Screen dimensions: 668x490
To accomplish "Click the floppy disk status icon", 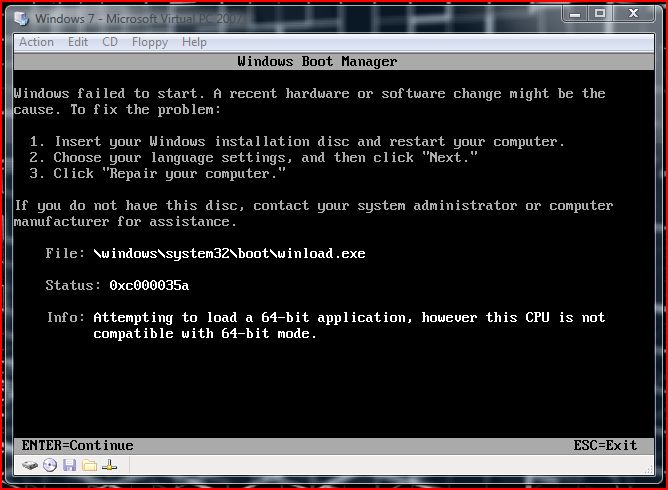I will pyautogui.click(x=69, y=465).
